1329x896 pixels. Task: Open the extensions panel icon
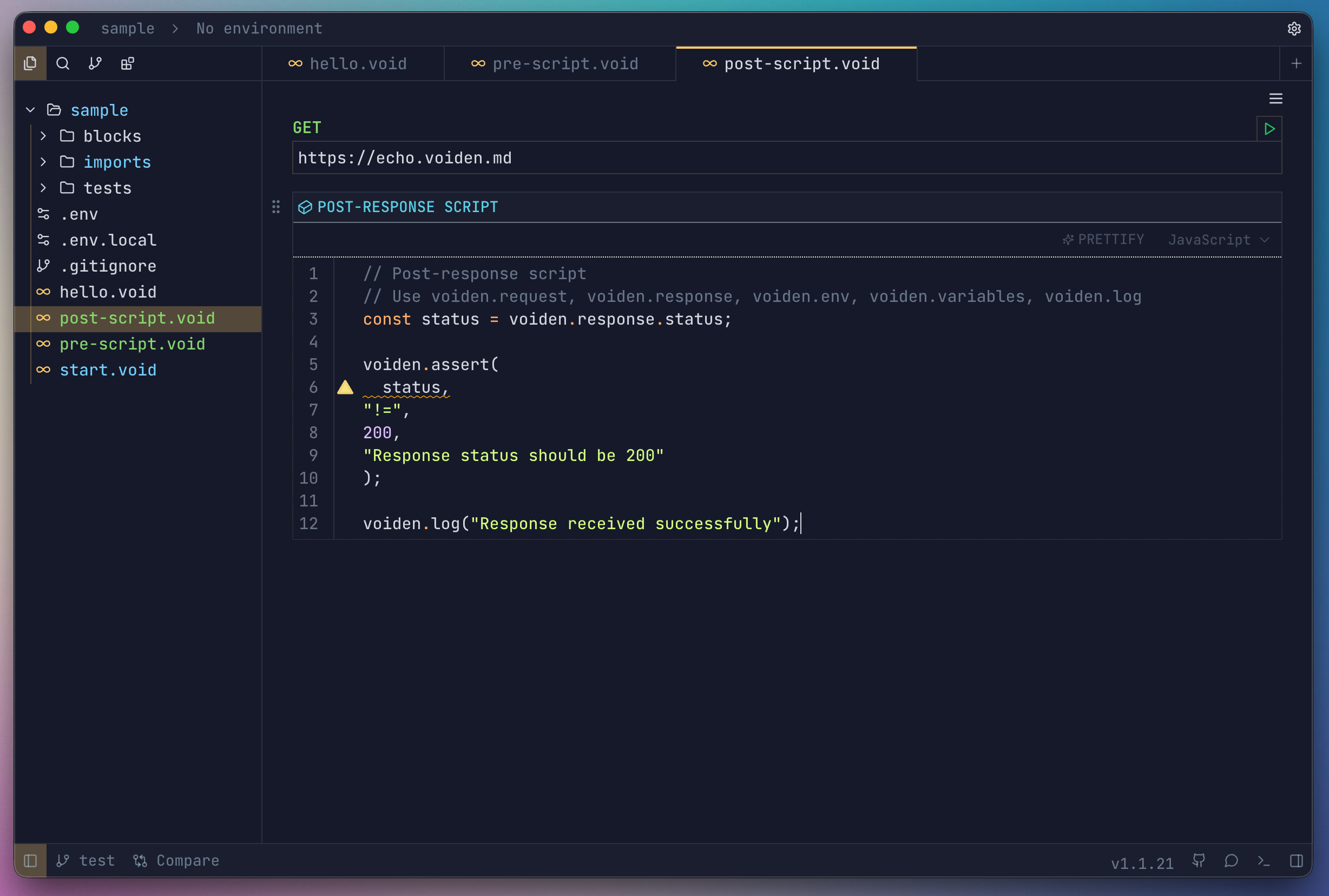point(127,63)
